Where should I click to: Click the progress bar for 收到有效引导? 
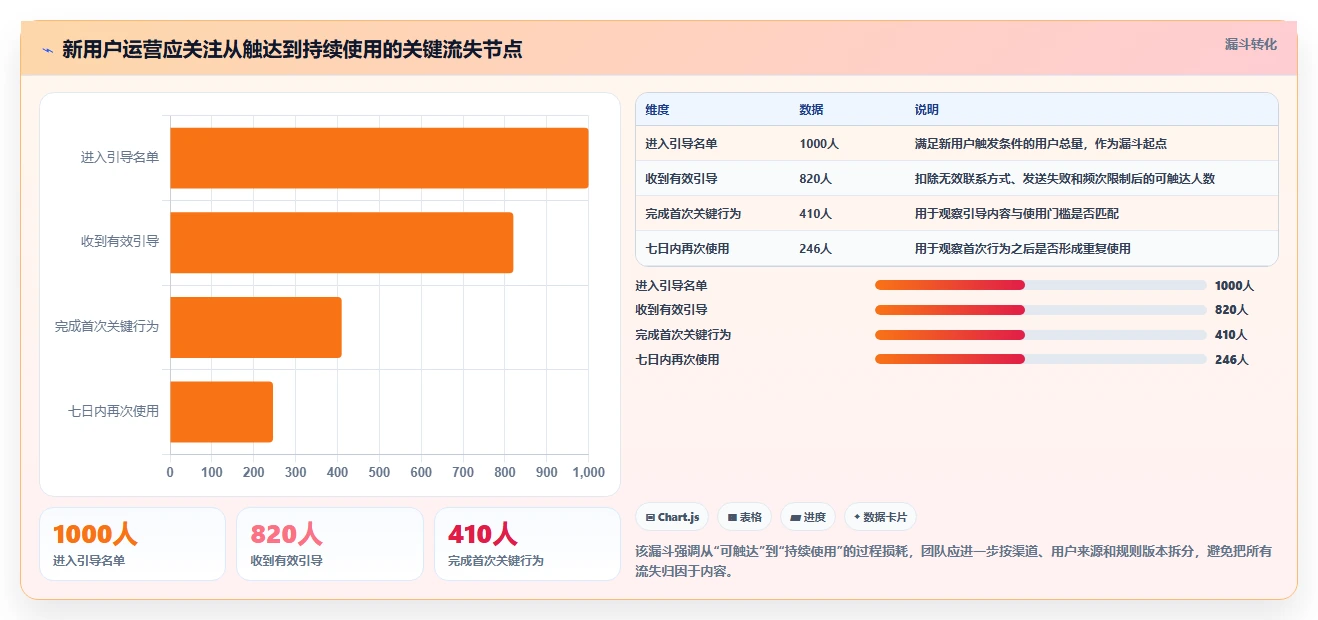[x=1040, y=310]
